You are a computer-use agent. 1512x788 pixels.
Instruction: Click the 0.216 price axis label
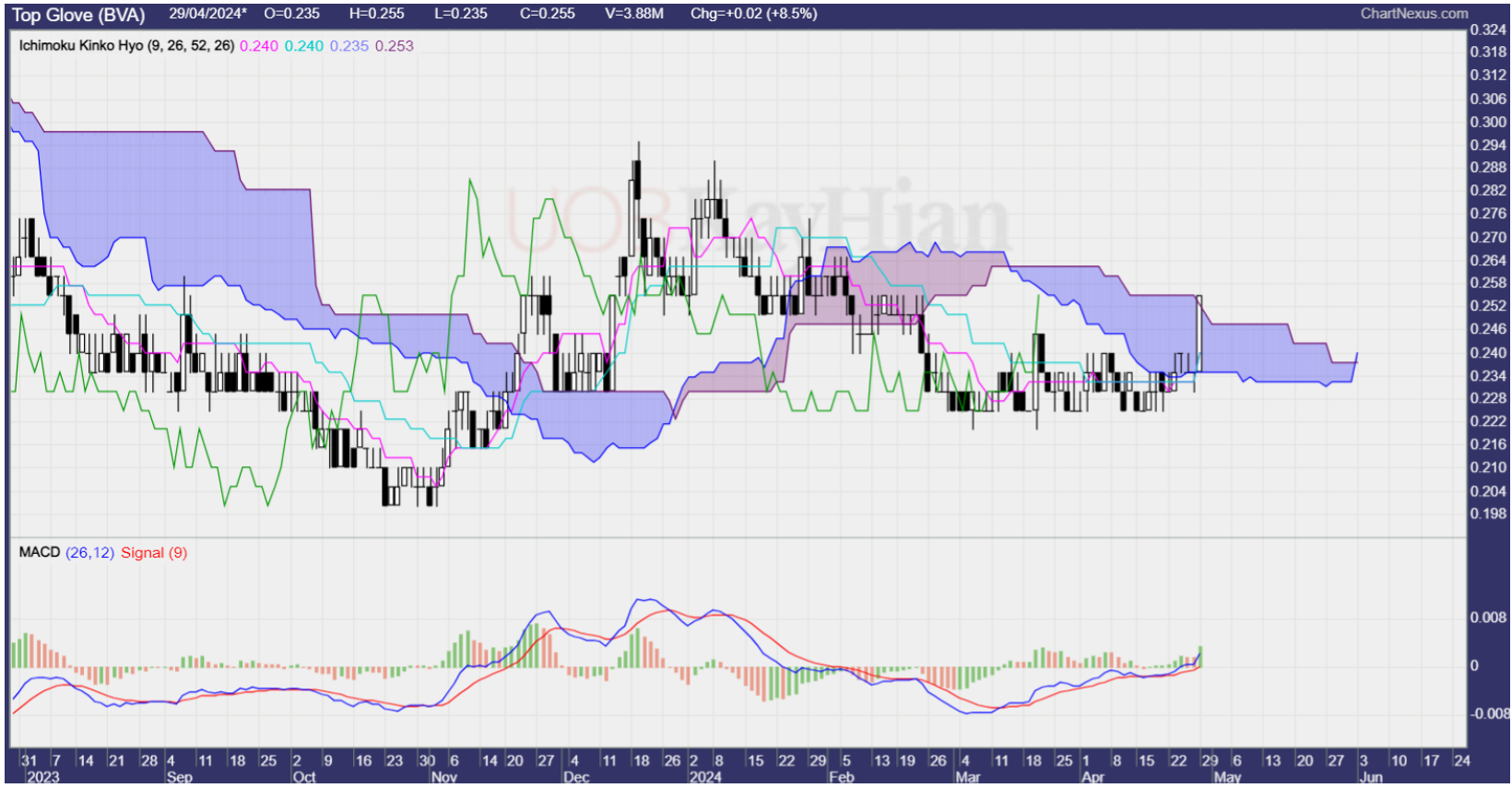click(x=1488, y=444)
